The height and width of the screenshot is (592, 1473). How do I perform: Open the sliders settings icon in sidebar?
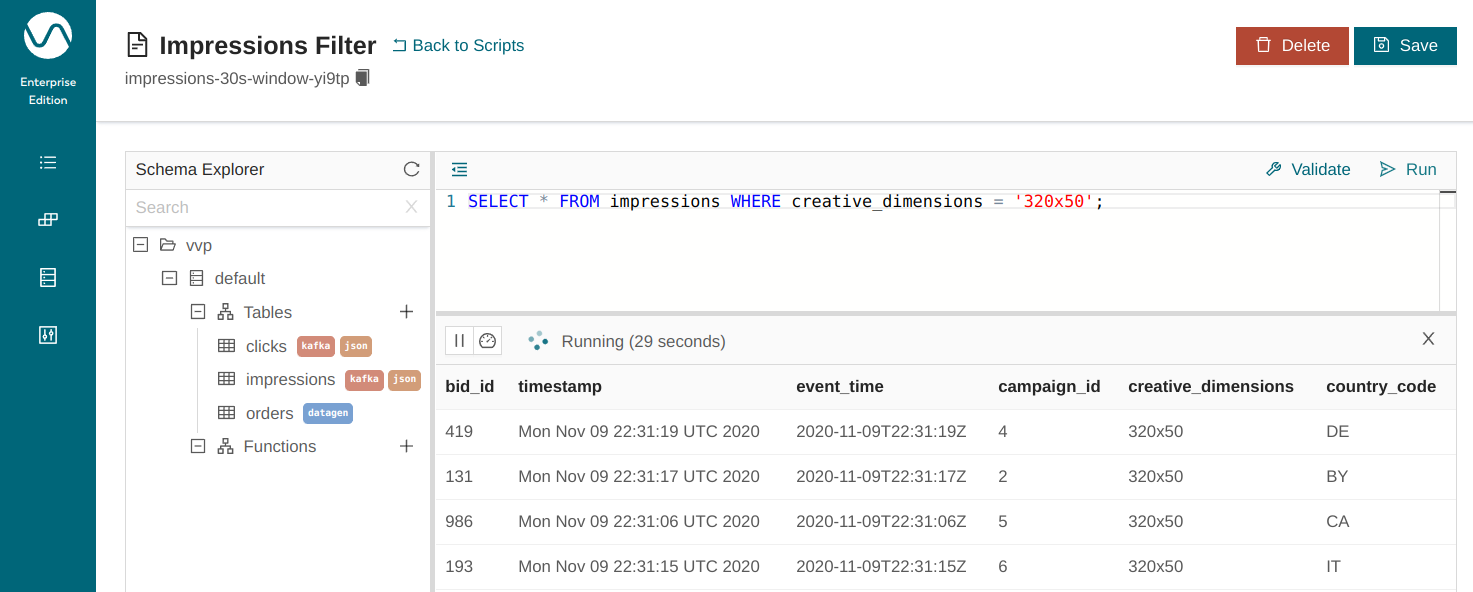click(48, 335)
